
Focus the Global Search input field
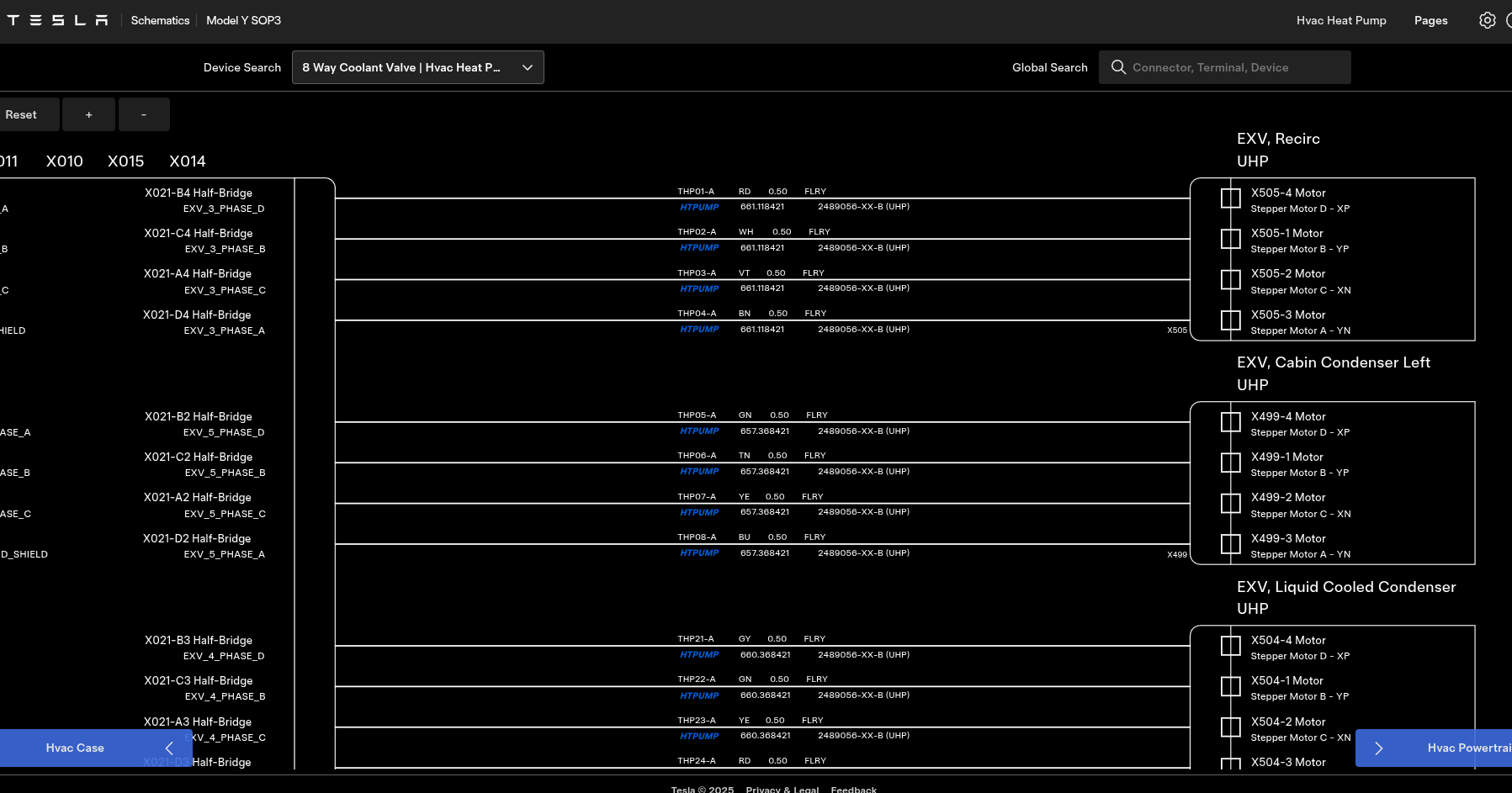tap(1224, 67)
